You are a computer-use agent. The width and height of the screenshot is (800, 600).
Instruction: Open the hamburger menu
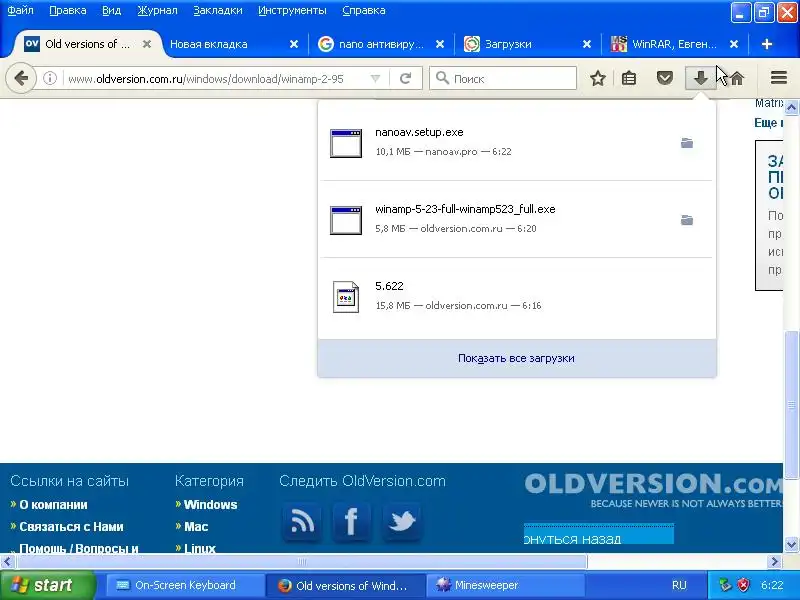(779, 78)
